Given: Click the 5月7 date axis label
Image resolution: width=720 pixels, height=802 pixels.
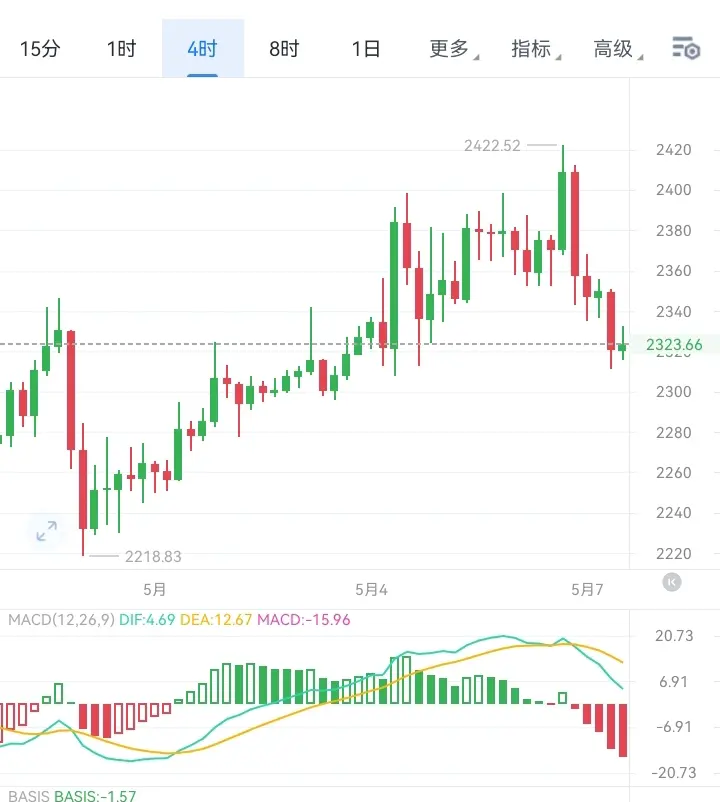Looking at the screenshot, I should pyautogui.click(x=587, y=590).
